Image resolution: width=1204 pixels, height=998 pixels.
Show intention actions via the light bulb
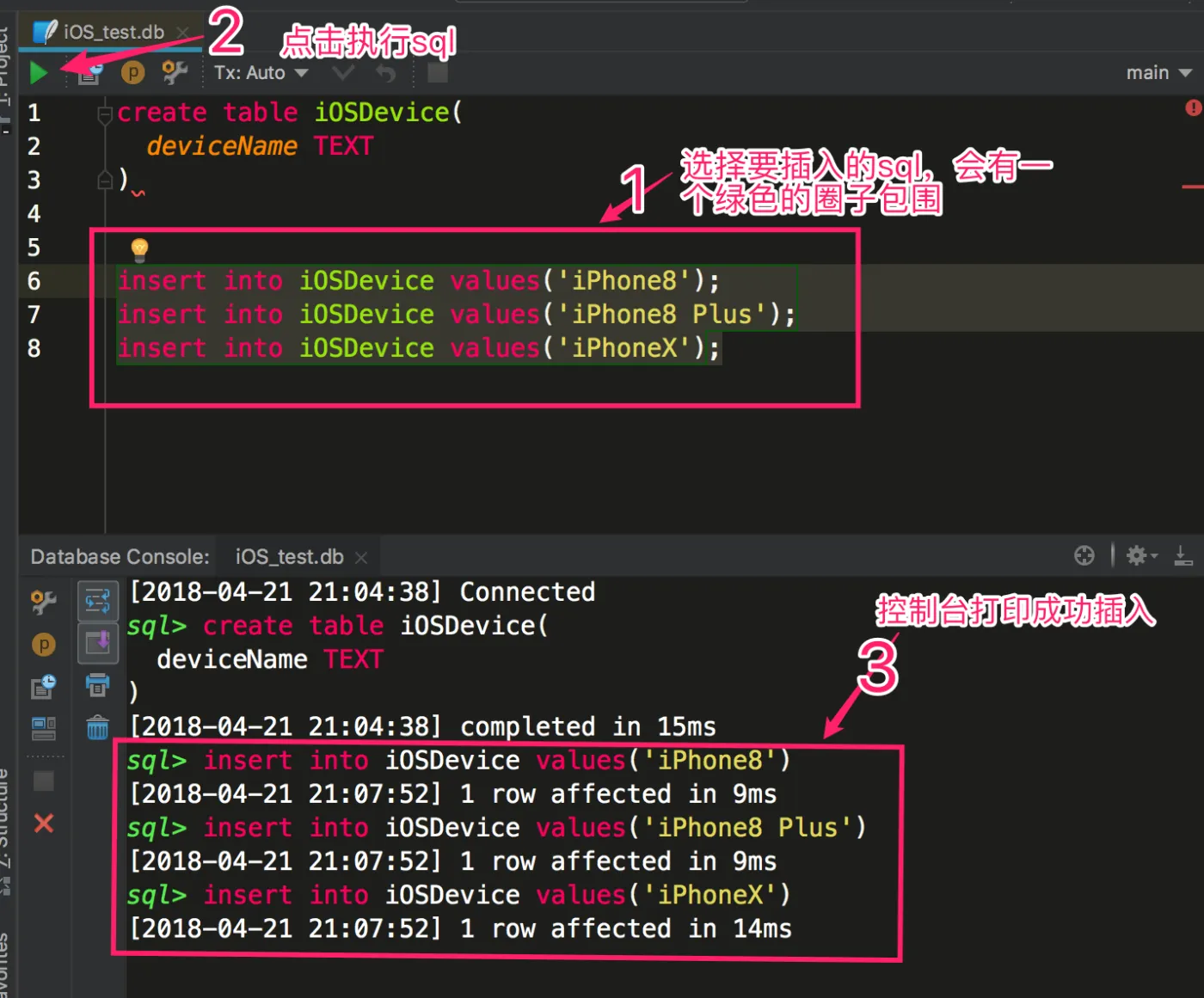click(139, 249)
